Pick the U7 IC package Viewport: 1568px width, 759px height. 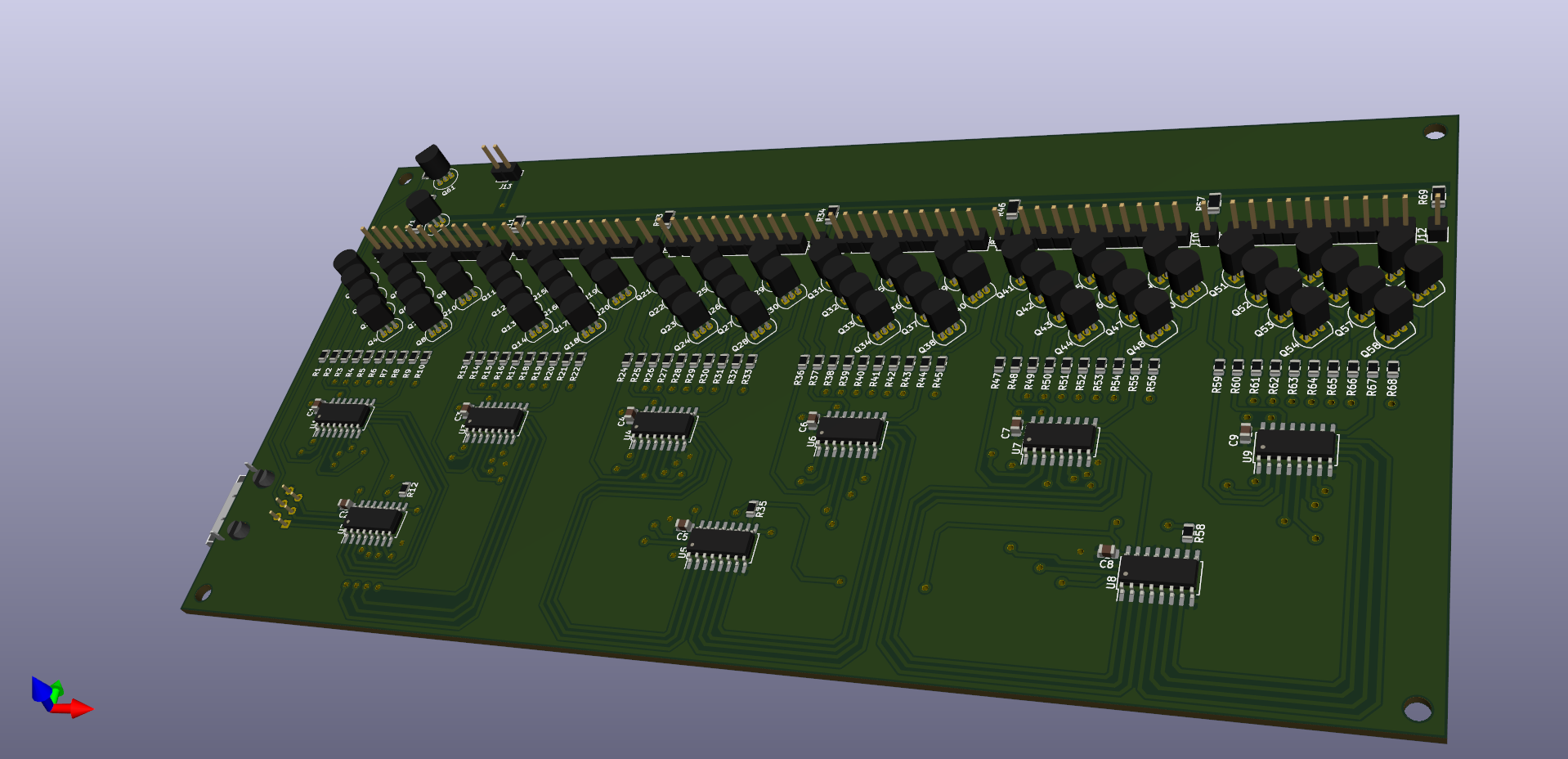coord(1060,440)
